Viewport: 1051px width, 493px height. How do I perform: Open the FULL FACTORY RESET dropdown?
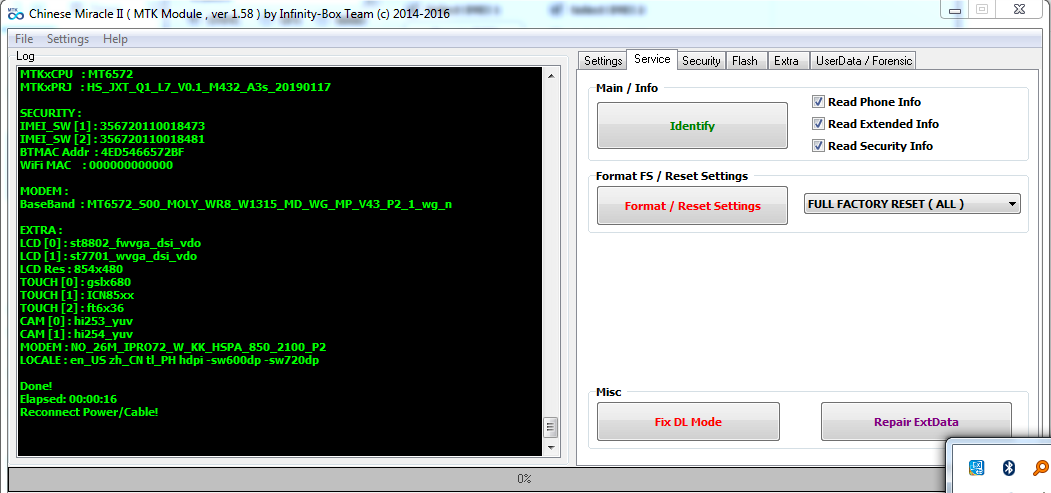pos(912,204)
